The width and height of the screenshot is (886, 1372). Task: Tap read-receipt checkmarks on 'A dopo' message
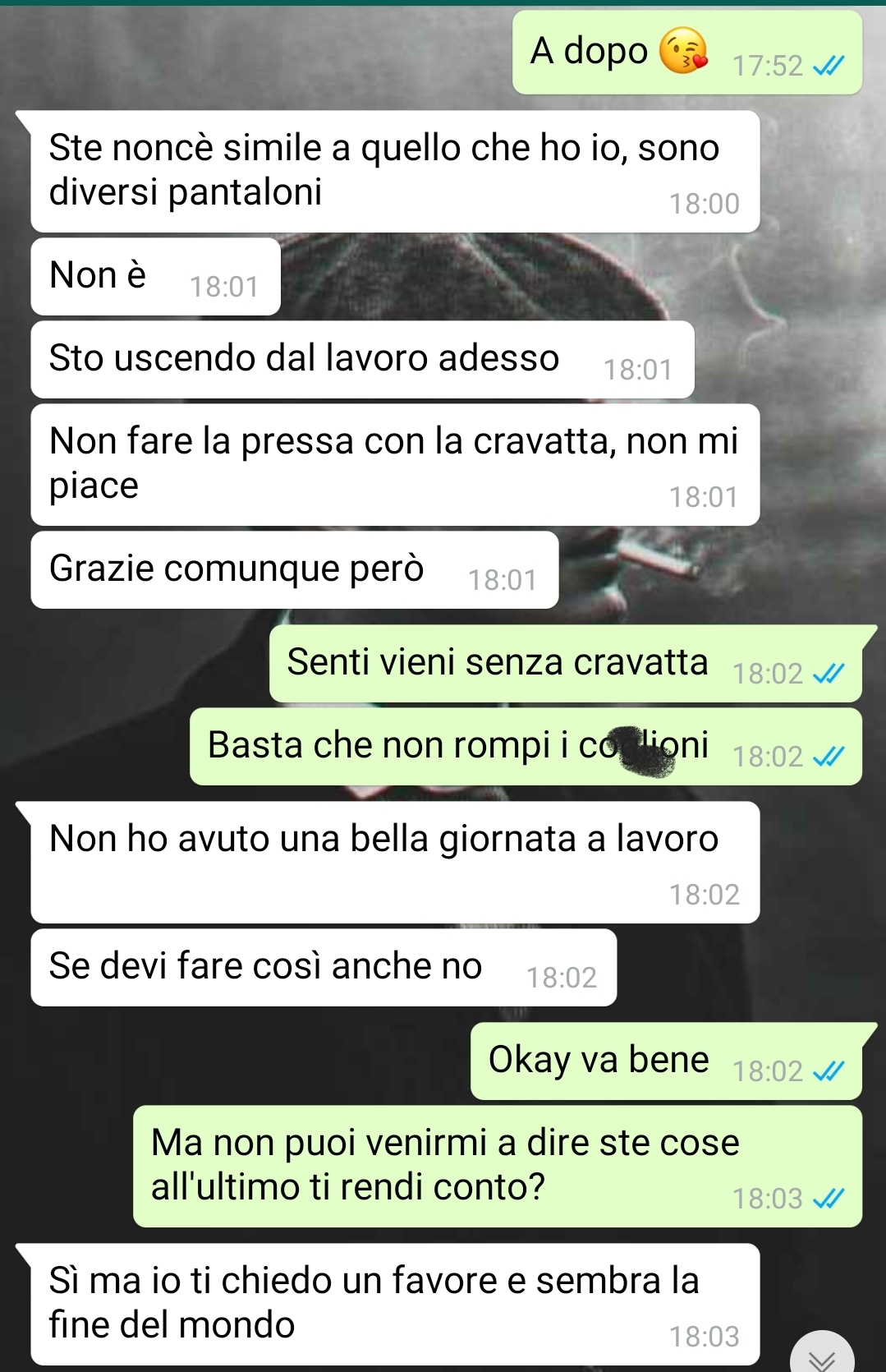point(828,66)
